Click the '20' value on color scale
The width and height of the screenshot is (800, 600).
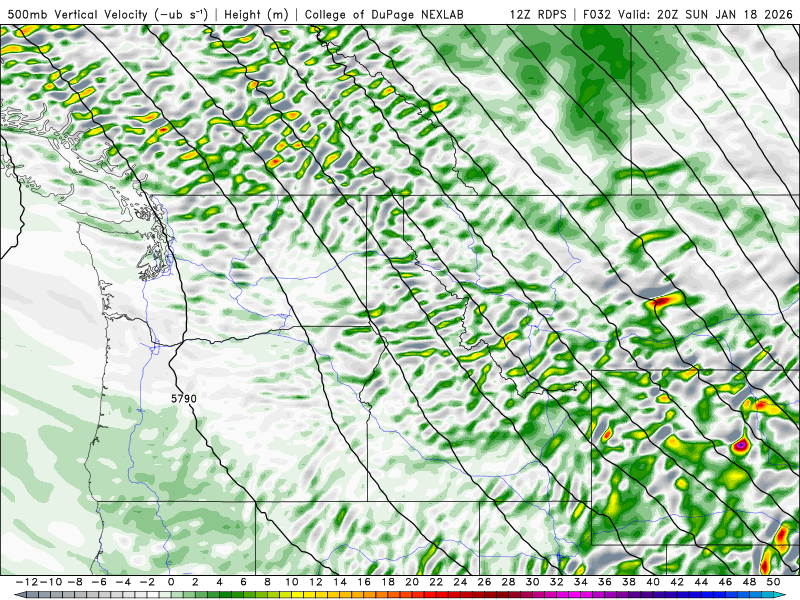[x=412, y=582]
